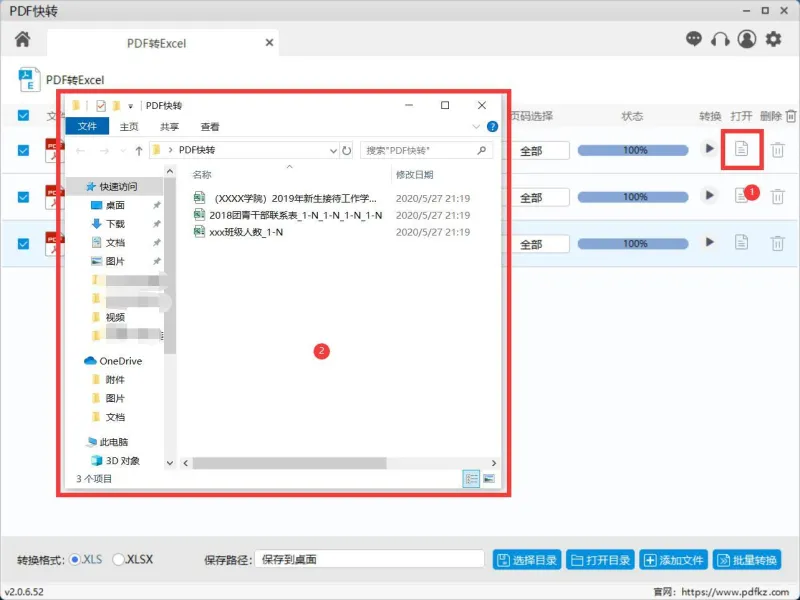Open the chat message icon in header
Screen dimensions: 800x600
coord(694,39)
